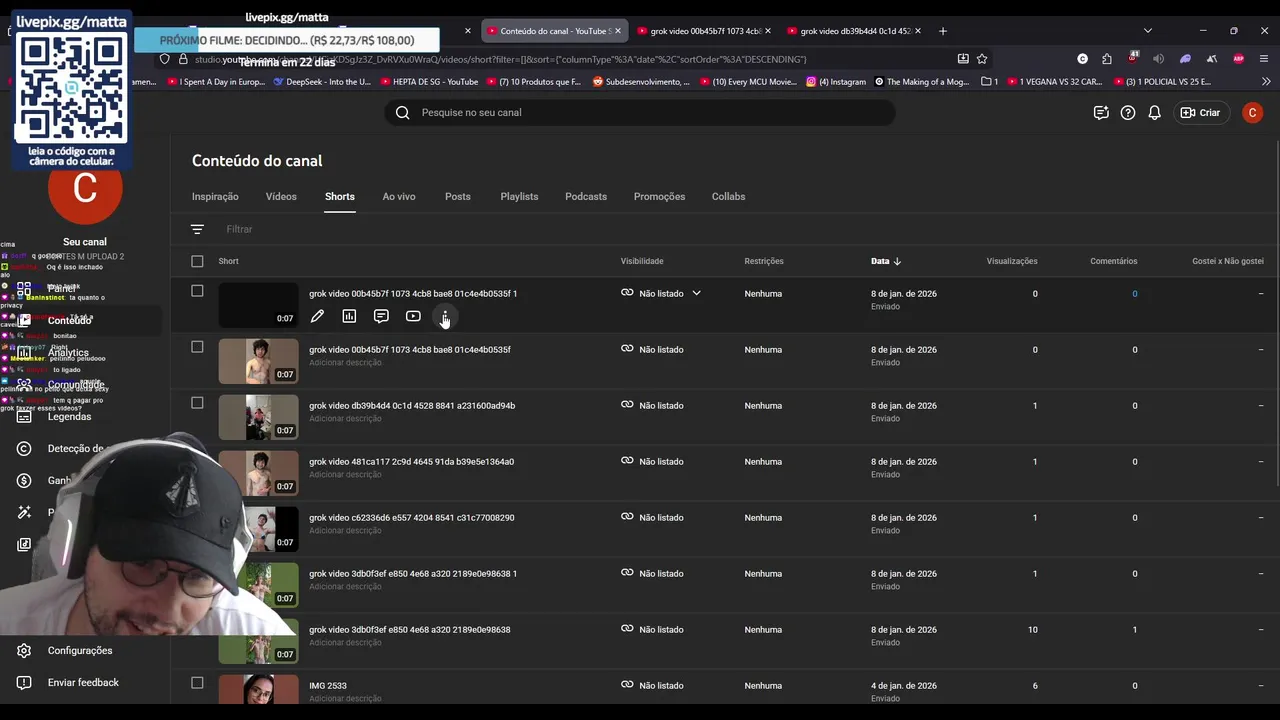Open analytics icon for the first Short

[349, 316]
